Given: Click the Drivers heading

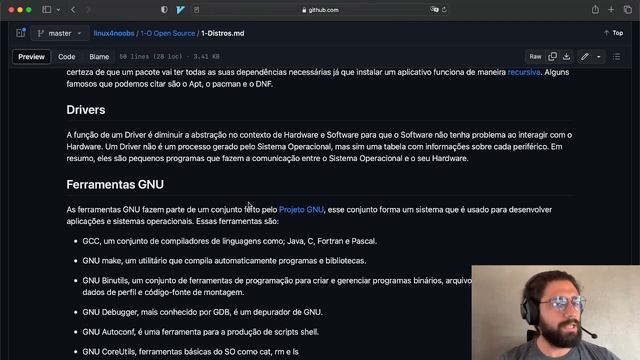Looking at the screenshot, I should click(x=86, y=110).
